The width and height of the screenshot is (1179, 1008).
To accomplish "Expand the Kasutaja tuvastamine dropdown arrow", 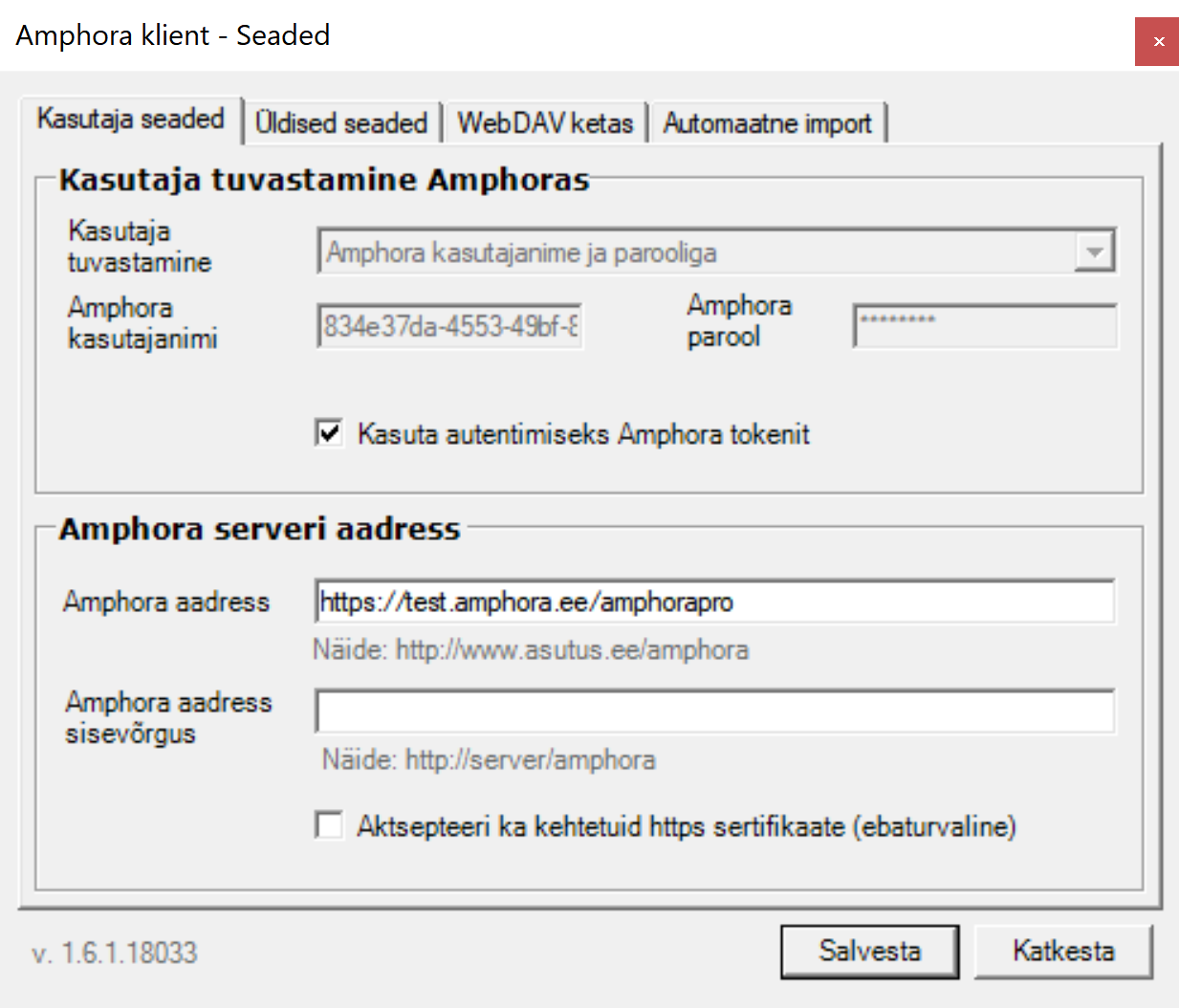I will click(1094, 252).
